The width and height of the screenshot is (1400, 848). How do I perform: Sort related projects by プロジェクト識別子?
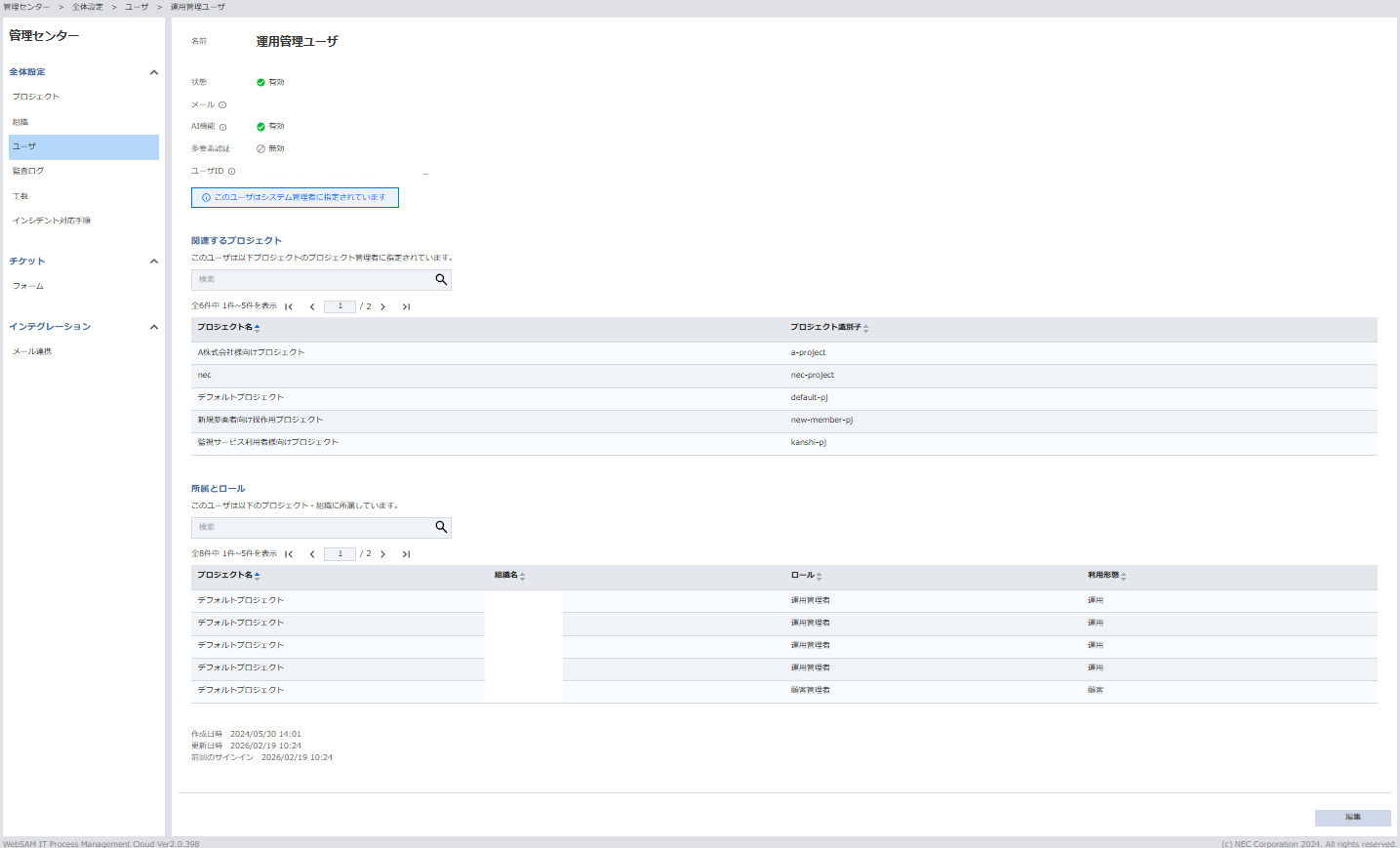(x=865, y=328)
